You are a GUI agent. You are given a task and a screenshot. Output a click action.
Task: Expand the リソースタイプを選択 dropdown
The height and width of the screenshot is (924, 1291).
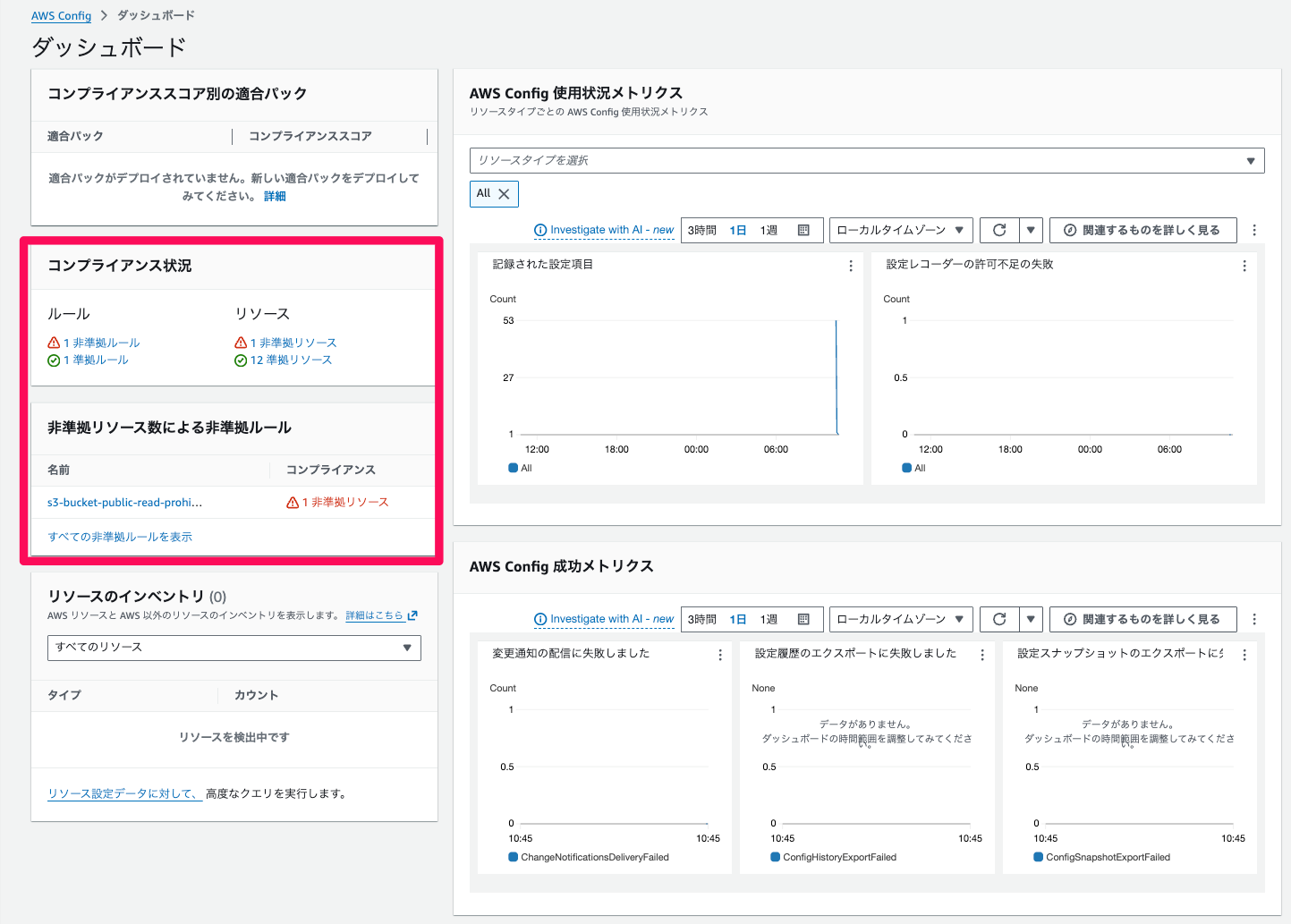(x=867, y=160)
